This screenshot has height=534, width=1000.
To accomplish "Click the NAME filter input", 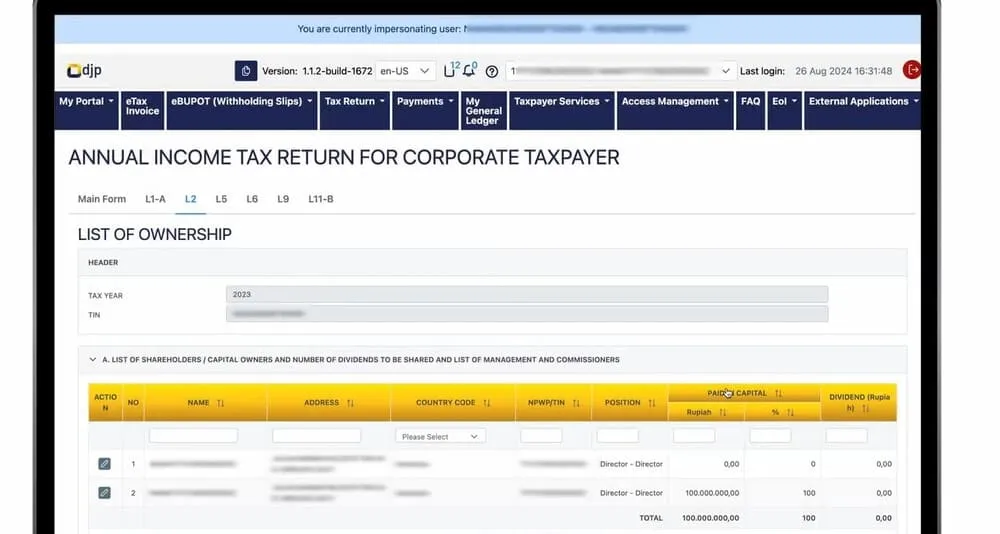I will coord(193,436).
